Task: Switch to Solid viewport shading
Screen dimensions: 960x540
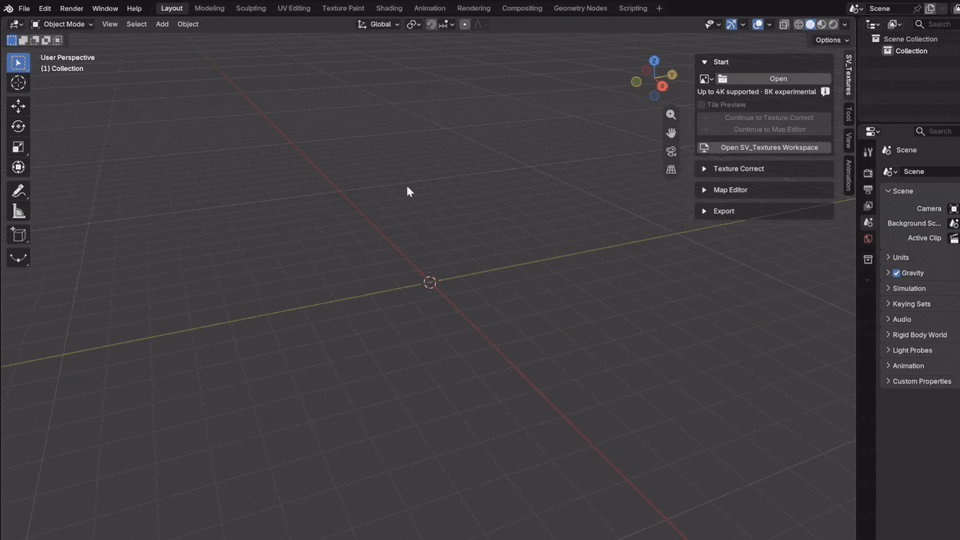Action: (810, 24)
